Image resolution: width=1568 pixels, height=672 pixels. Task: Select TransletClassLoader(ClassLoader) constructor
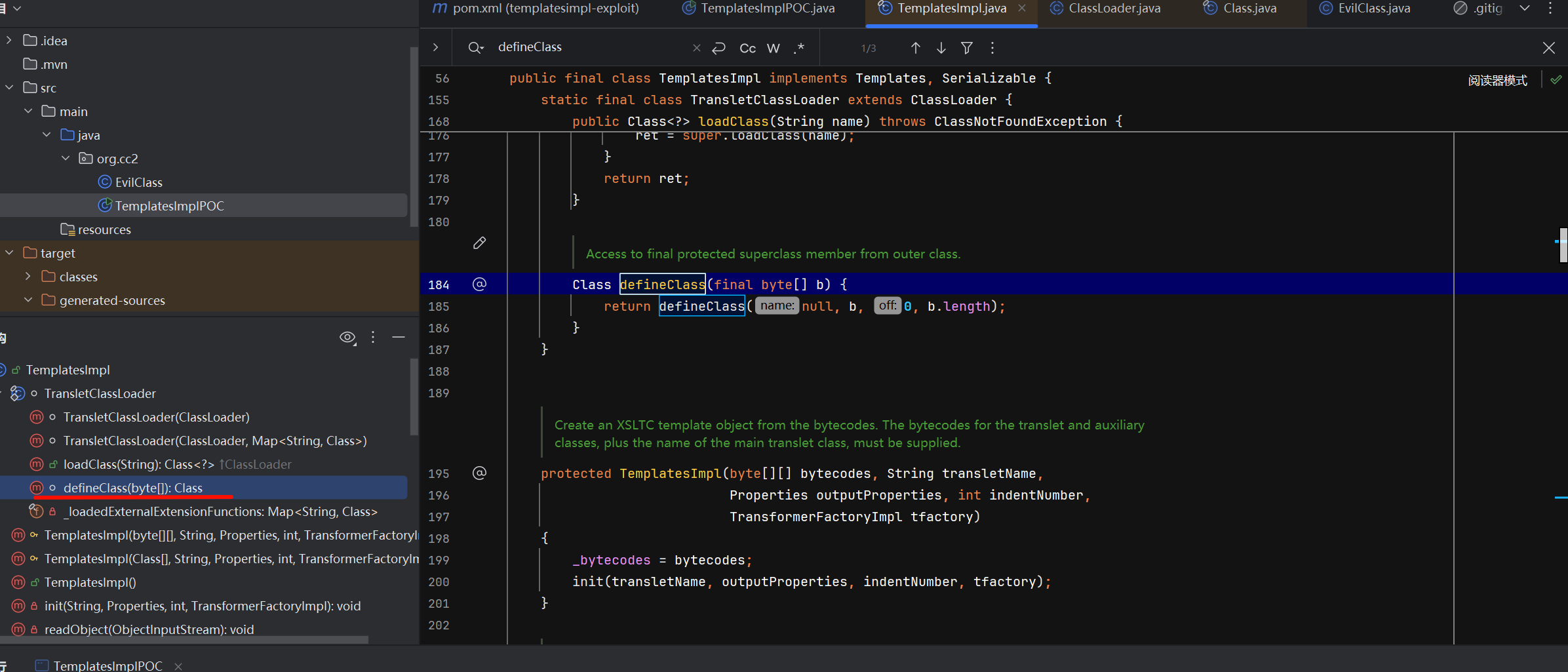156,417
